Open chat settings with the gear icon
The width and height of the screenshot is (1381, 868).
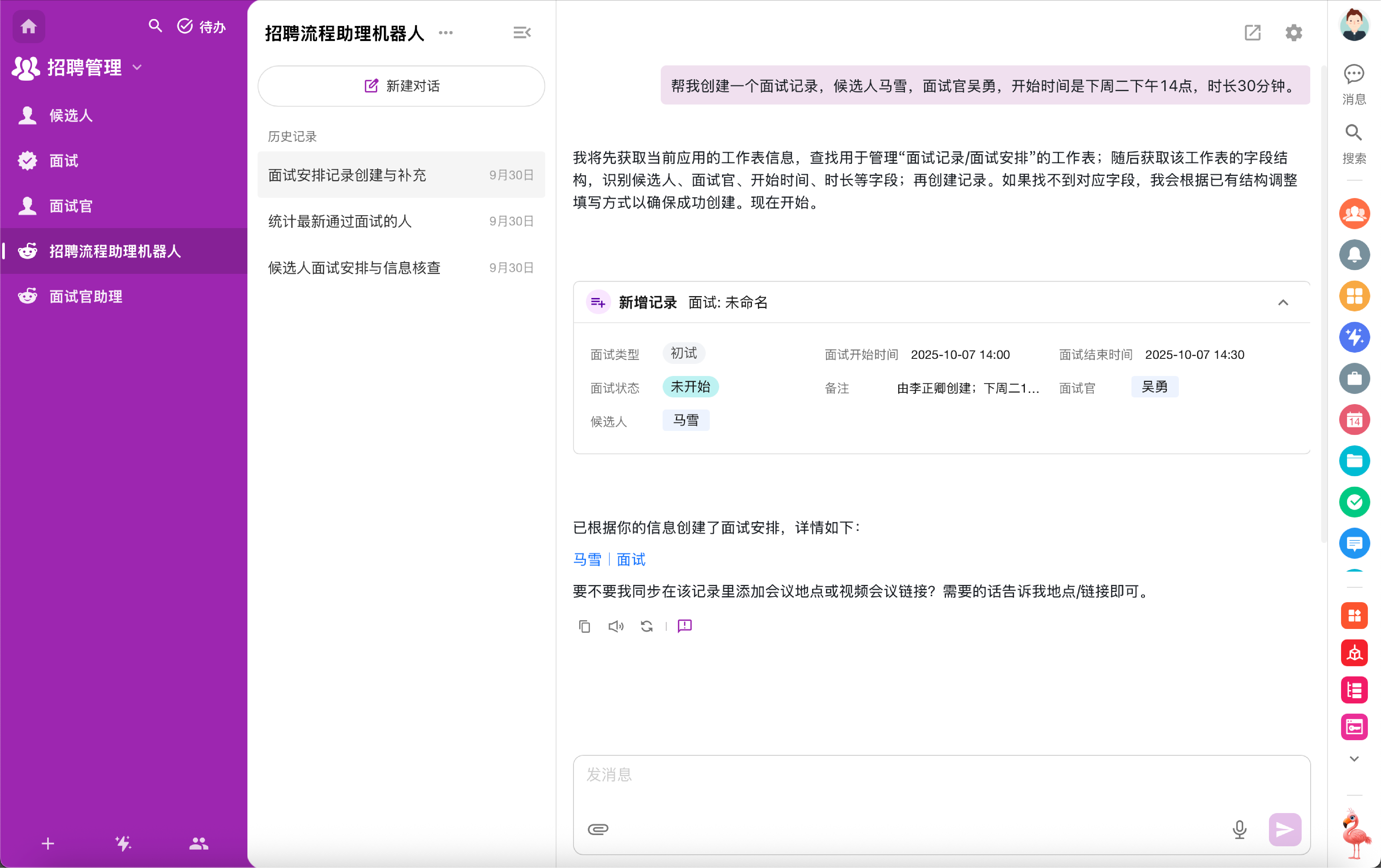click(1293, 33)
